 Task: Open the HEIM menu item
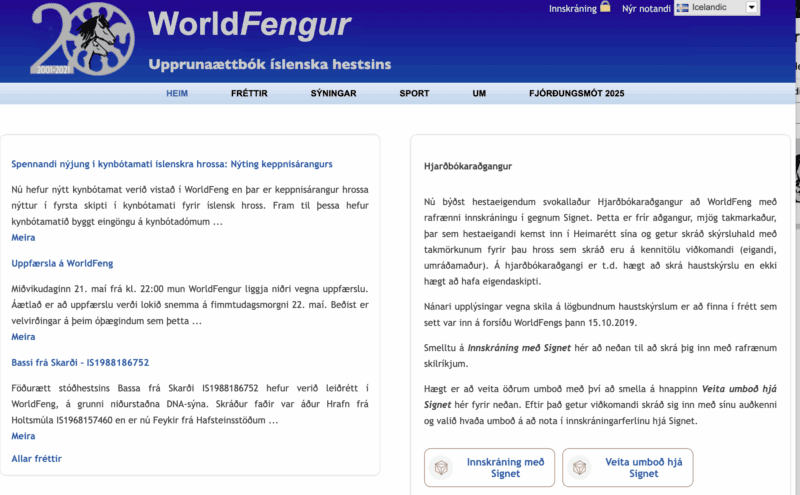[177, 93]
